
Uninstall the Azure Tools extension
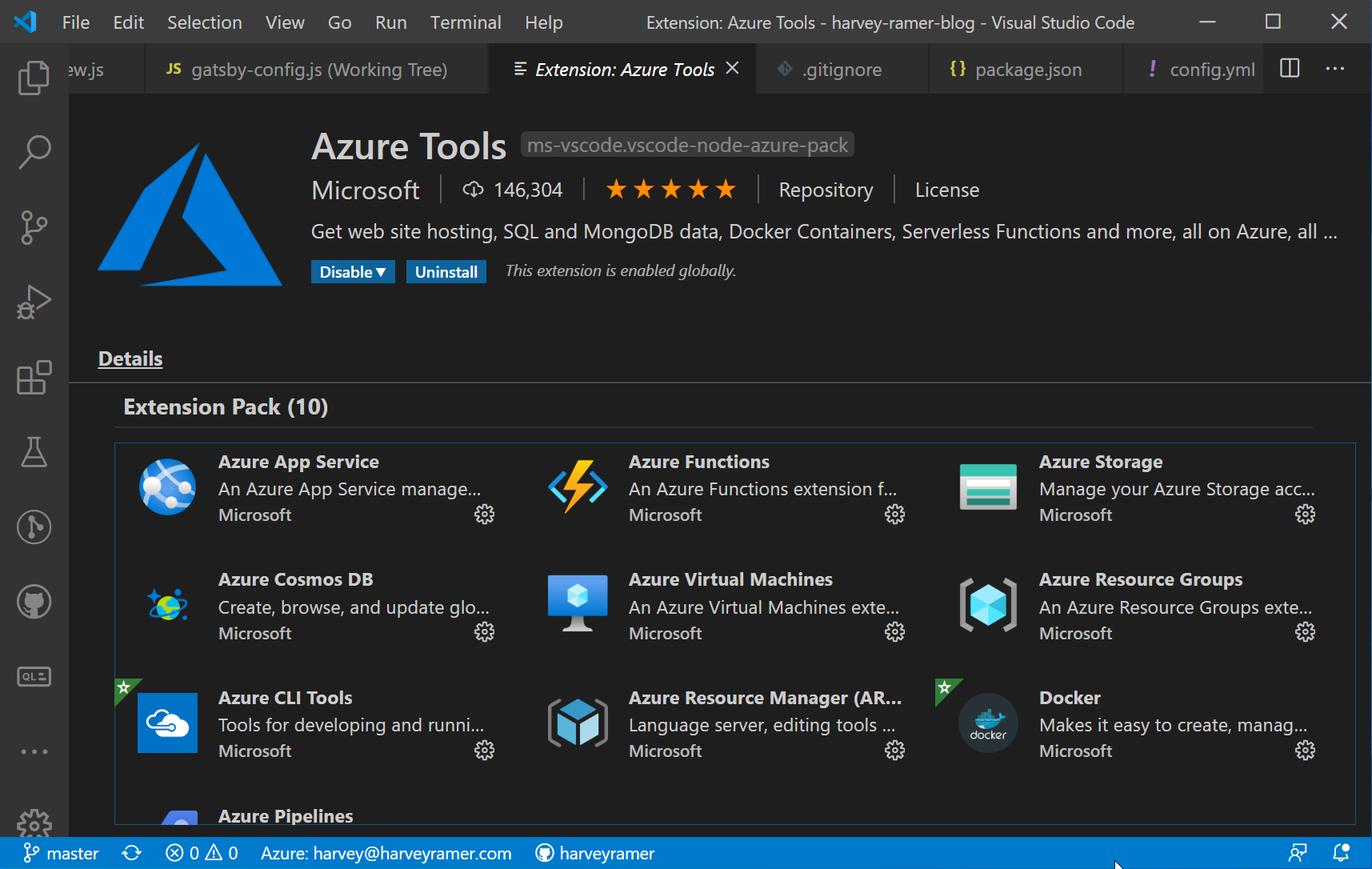[446, 272]
